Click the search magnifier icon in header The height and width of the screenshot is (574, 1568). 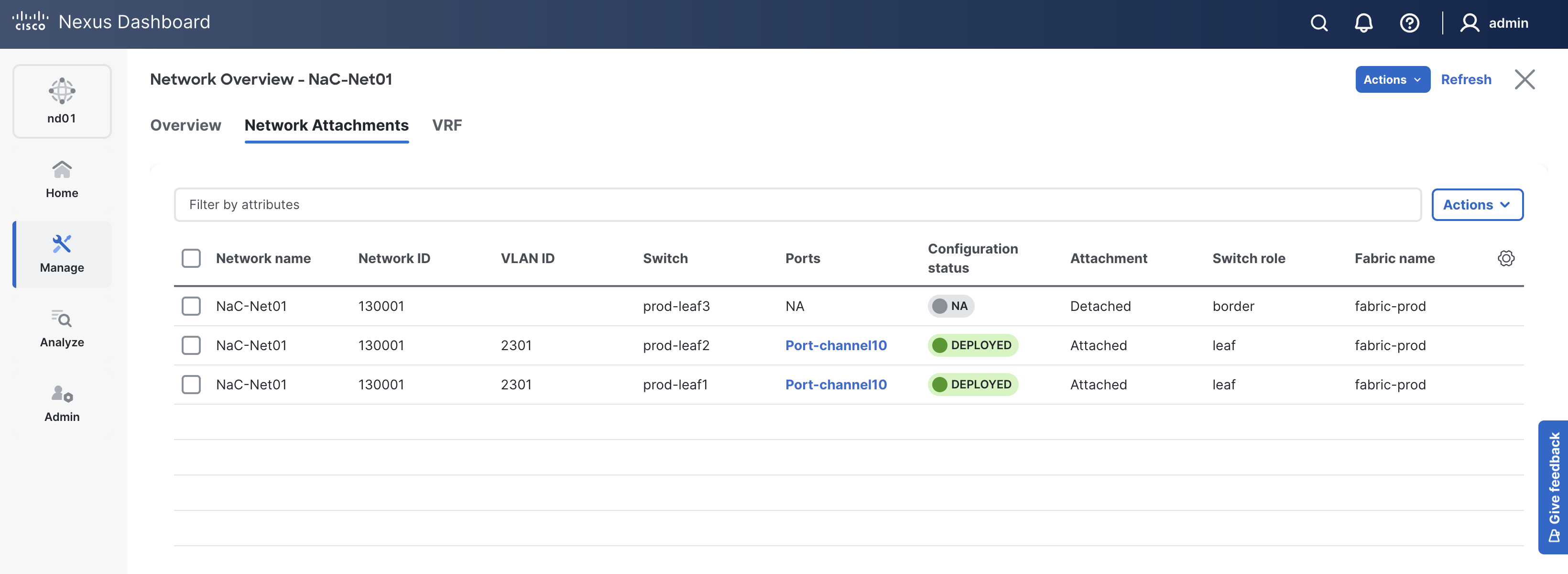coord(1318,23)
